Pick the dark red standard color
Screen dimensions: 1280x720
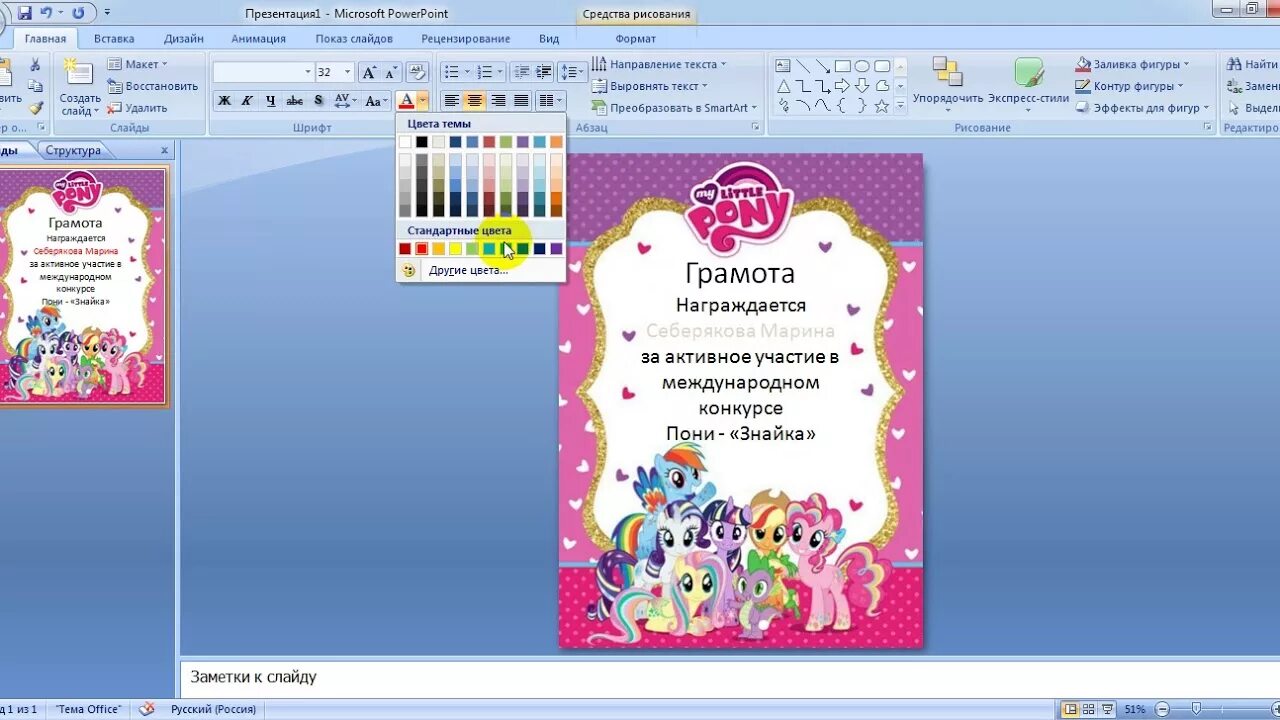tap(405, 249)
